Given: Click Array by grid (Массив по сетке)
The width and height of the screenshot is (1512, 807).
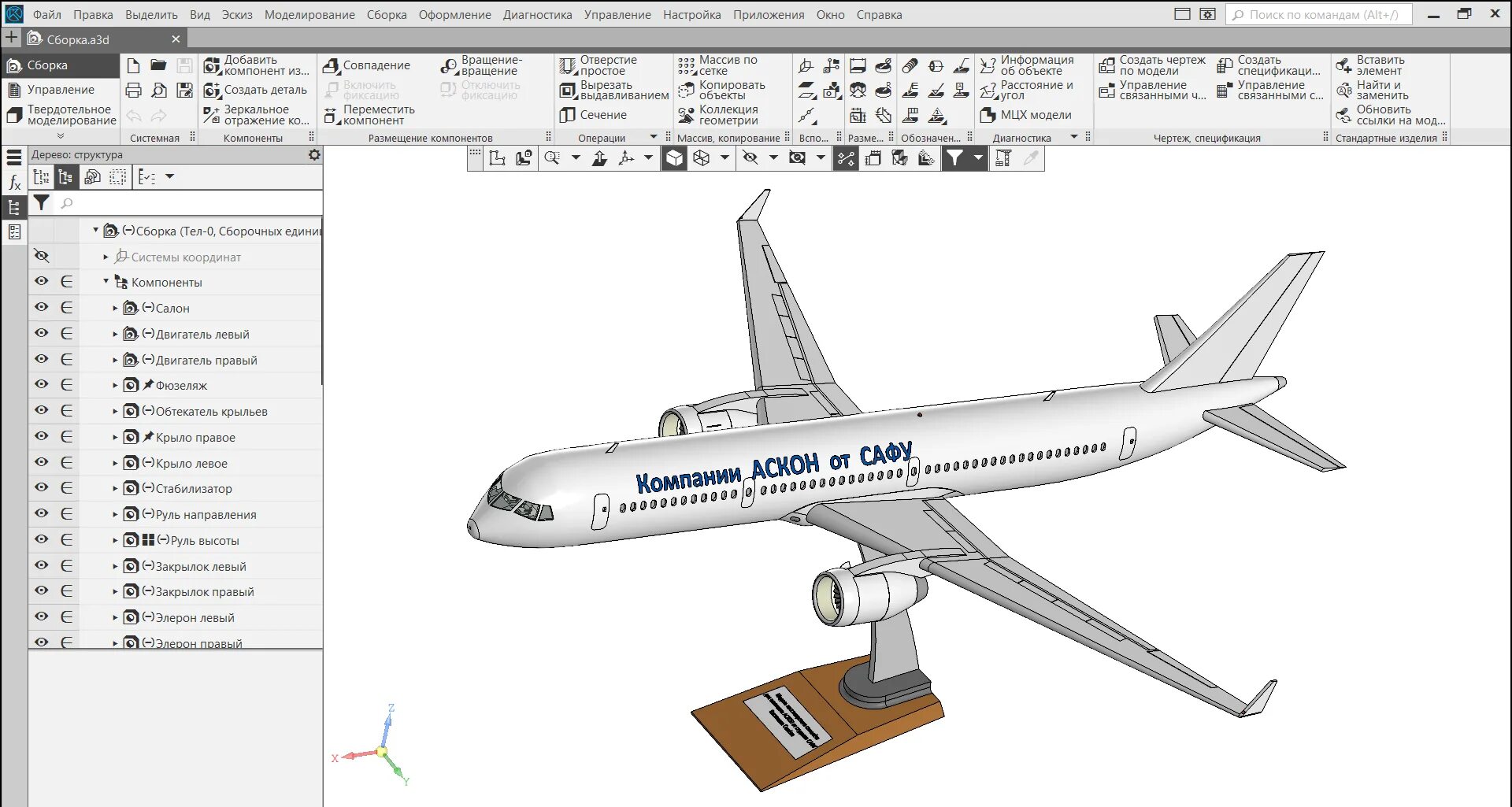Looking at the screenshot, I should (x=717, y=65).
